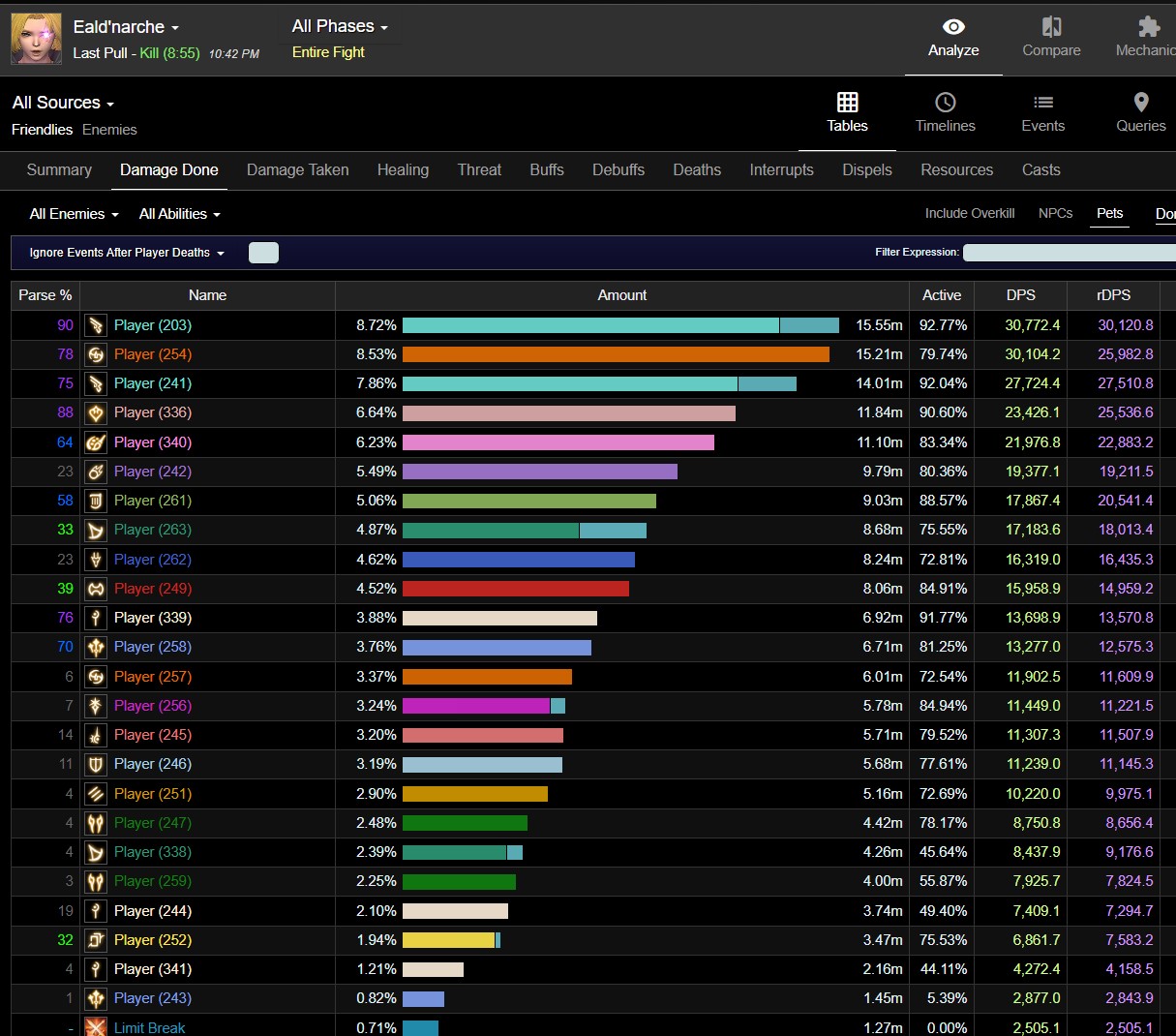Open Player (254) details link
The height and width of the screenshot is (1036, 1176).
[x=153, y=354]
